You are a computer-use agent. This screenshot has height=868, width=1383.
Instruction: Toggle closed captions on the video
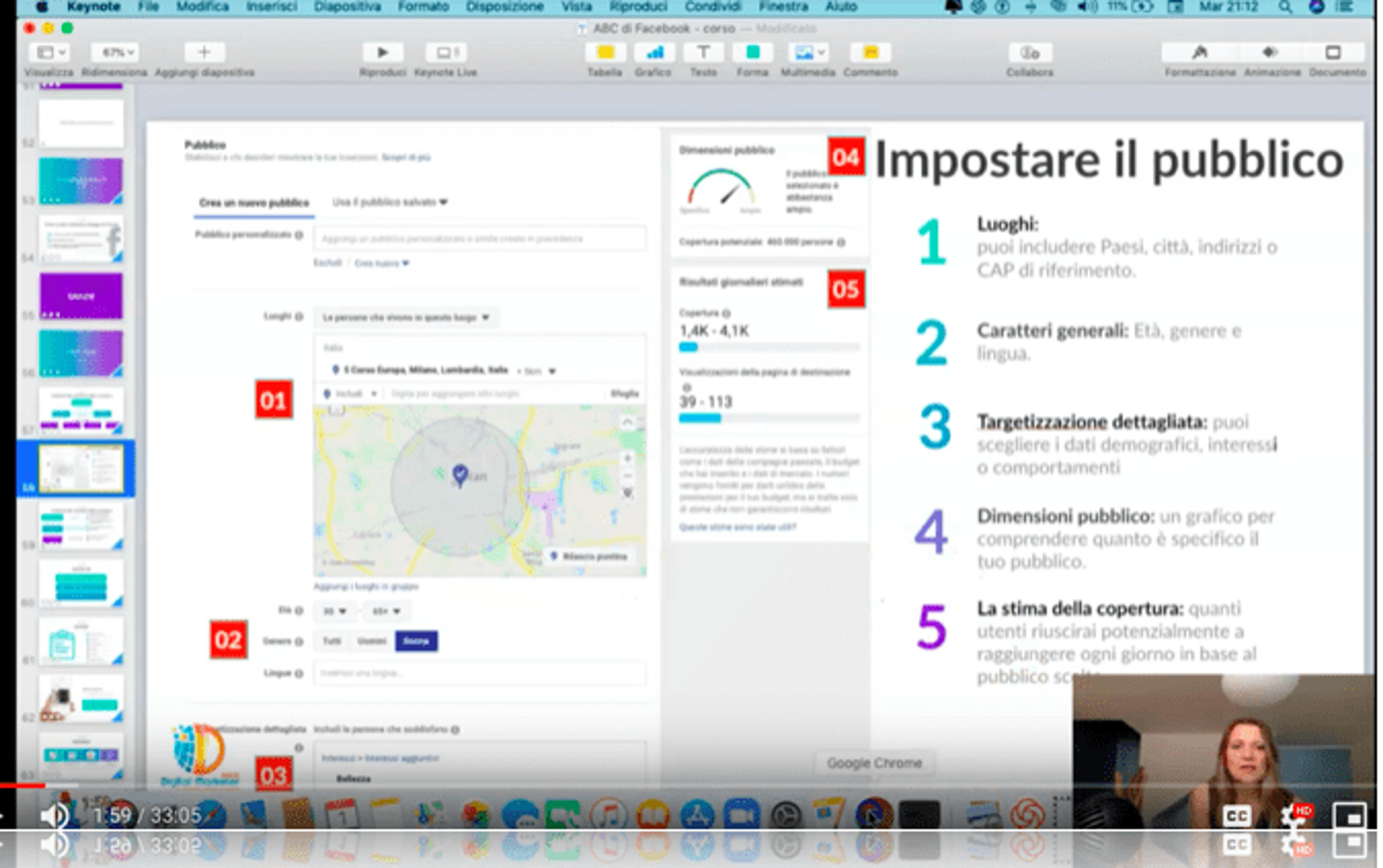click(1236, 816)
